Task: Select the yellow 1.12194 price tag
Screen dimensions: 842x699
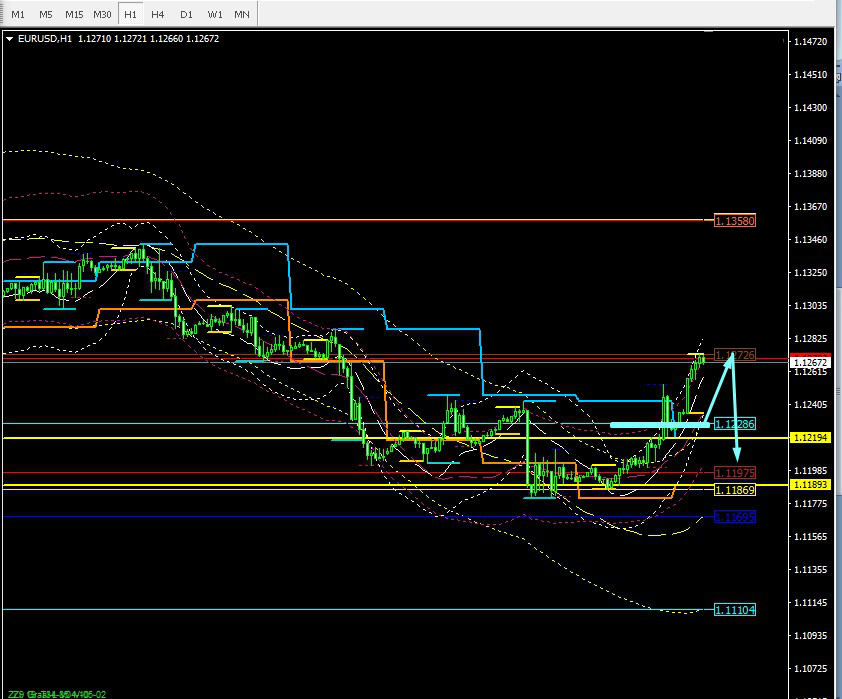Action: (810, 438)
